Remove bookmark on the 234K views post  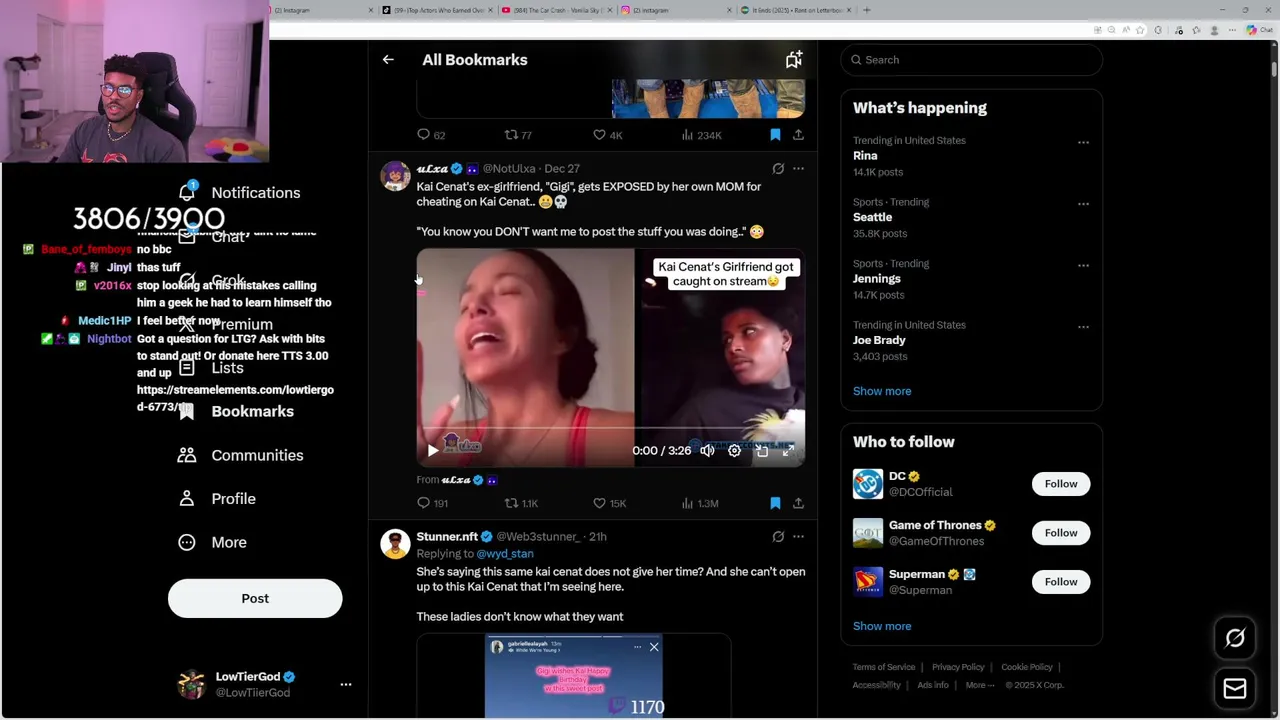pyautogui.click(x=775, y=135)
